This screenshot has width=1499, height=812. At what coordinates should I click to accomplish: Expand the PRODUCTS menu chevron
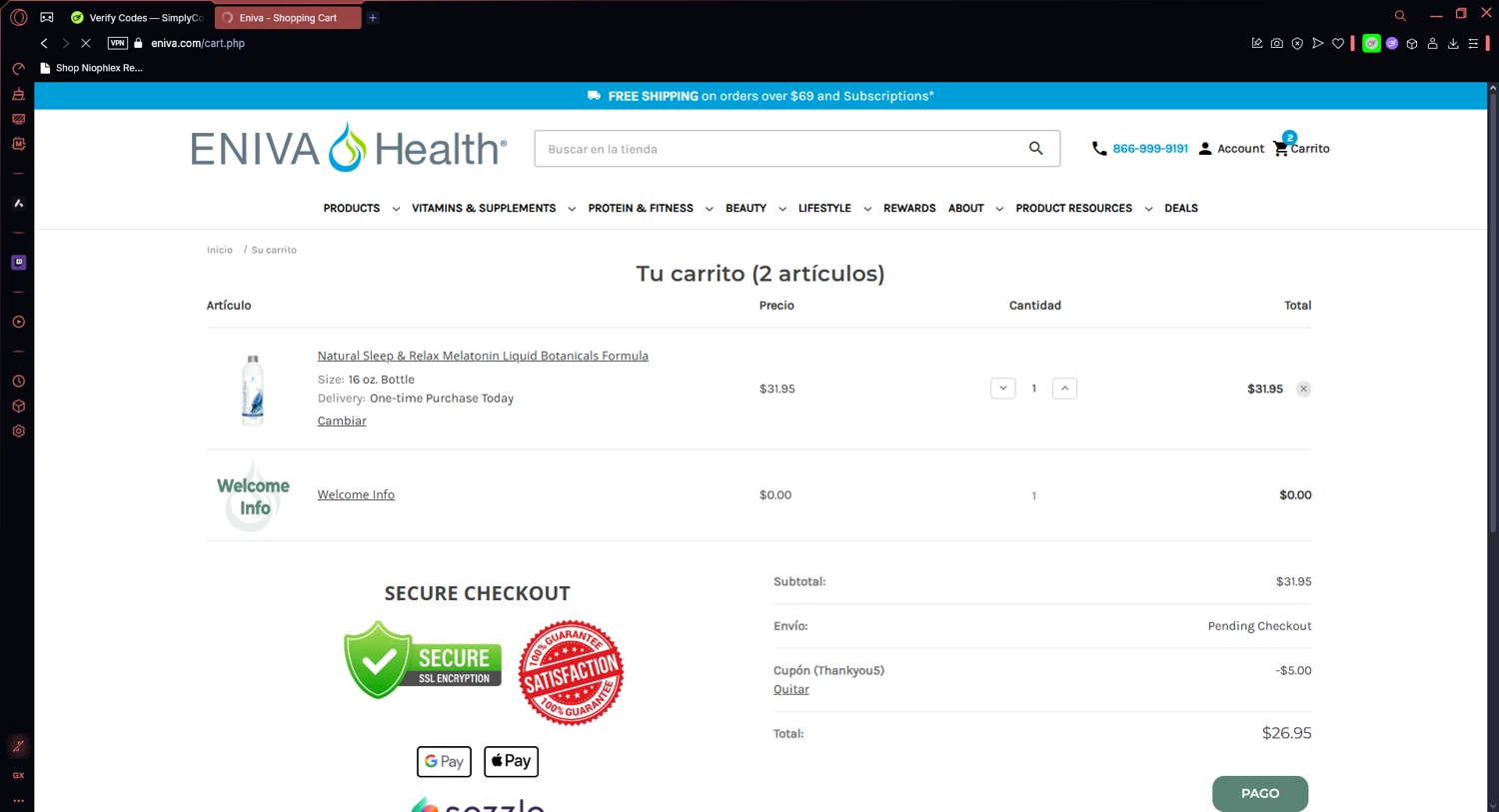point(396,209)
